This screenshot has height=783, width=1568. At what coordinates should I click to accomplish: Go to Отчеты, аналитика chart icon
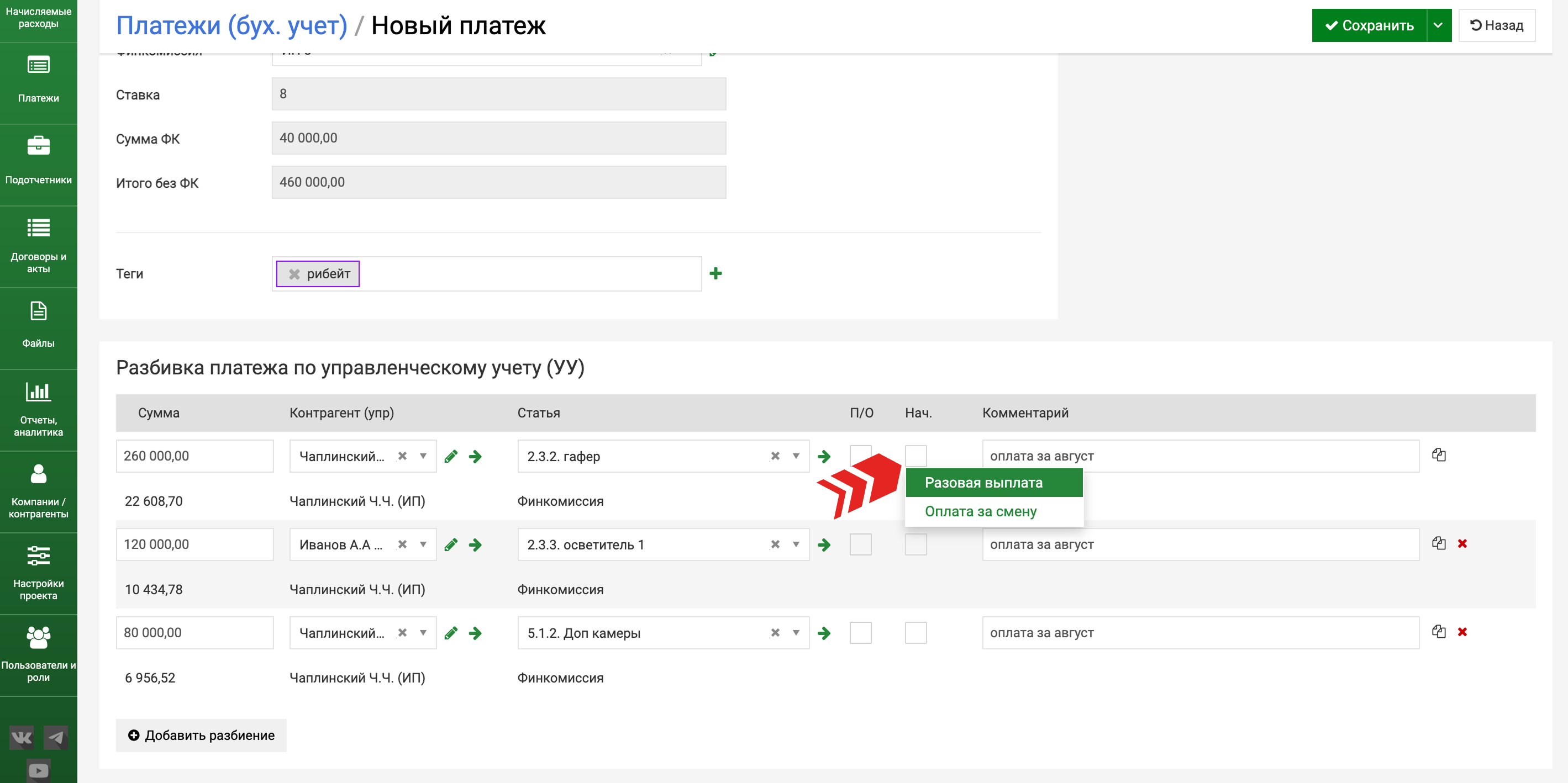coord(38,391)
